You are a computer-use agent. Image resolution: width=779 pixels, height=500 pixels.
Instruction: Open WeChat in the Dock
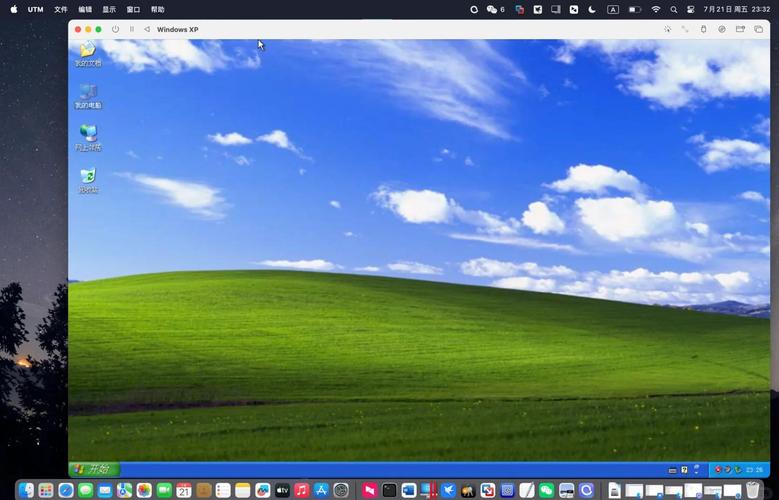pos(546,491)
